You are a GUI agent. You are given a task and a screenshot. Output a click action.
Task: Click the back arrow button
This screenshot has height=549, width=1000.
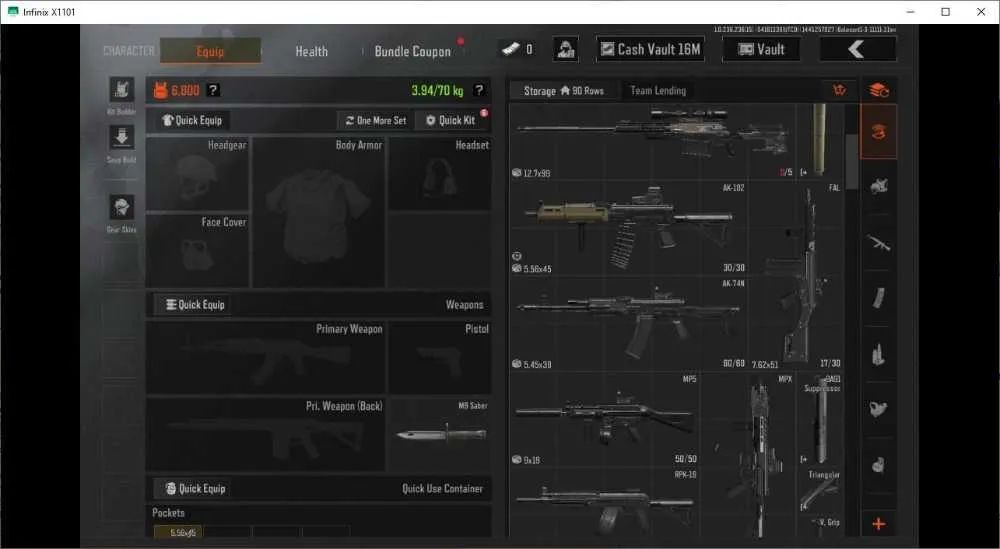(x=857, y=49)
